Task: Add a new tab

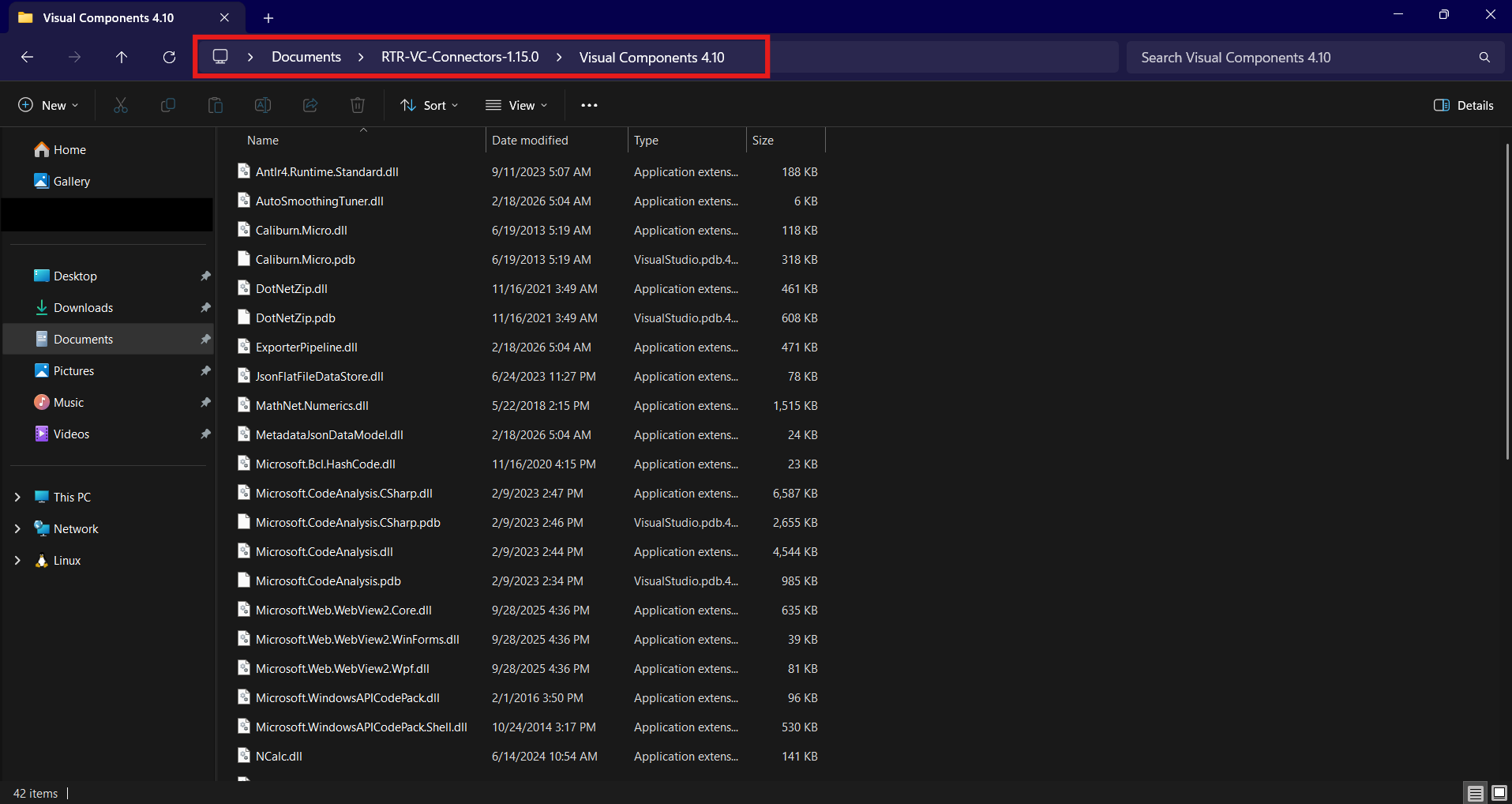Action: click(268, 17)
